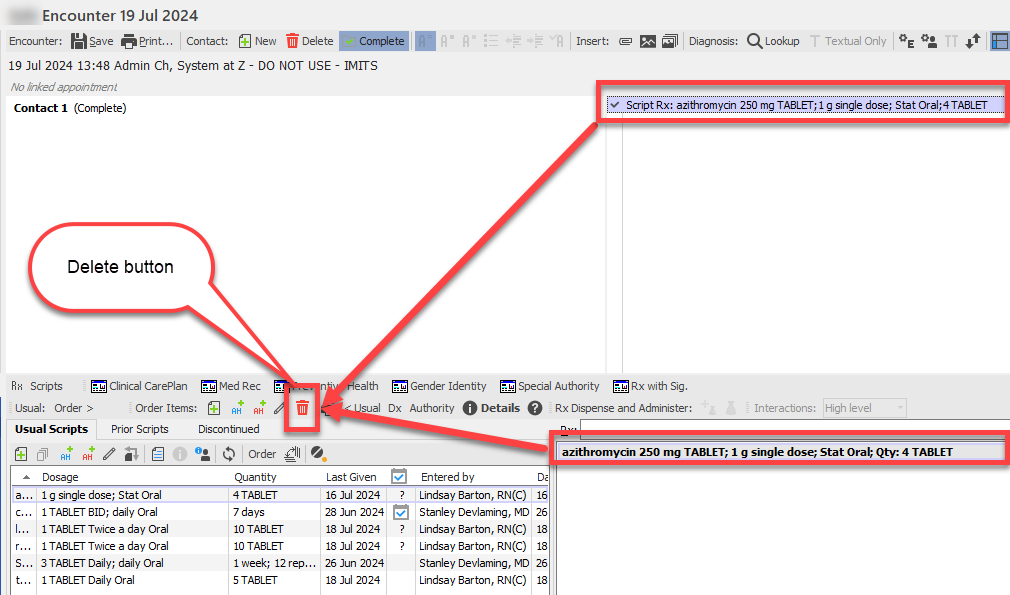Add new order item with green plus
The height and width of the screenshot is (595, 1010).
214,408
